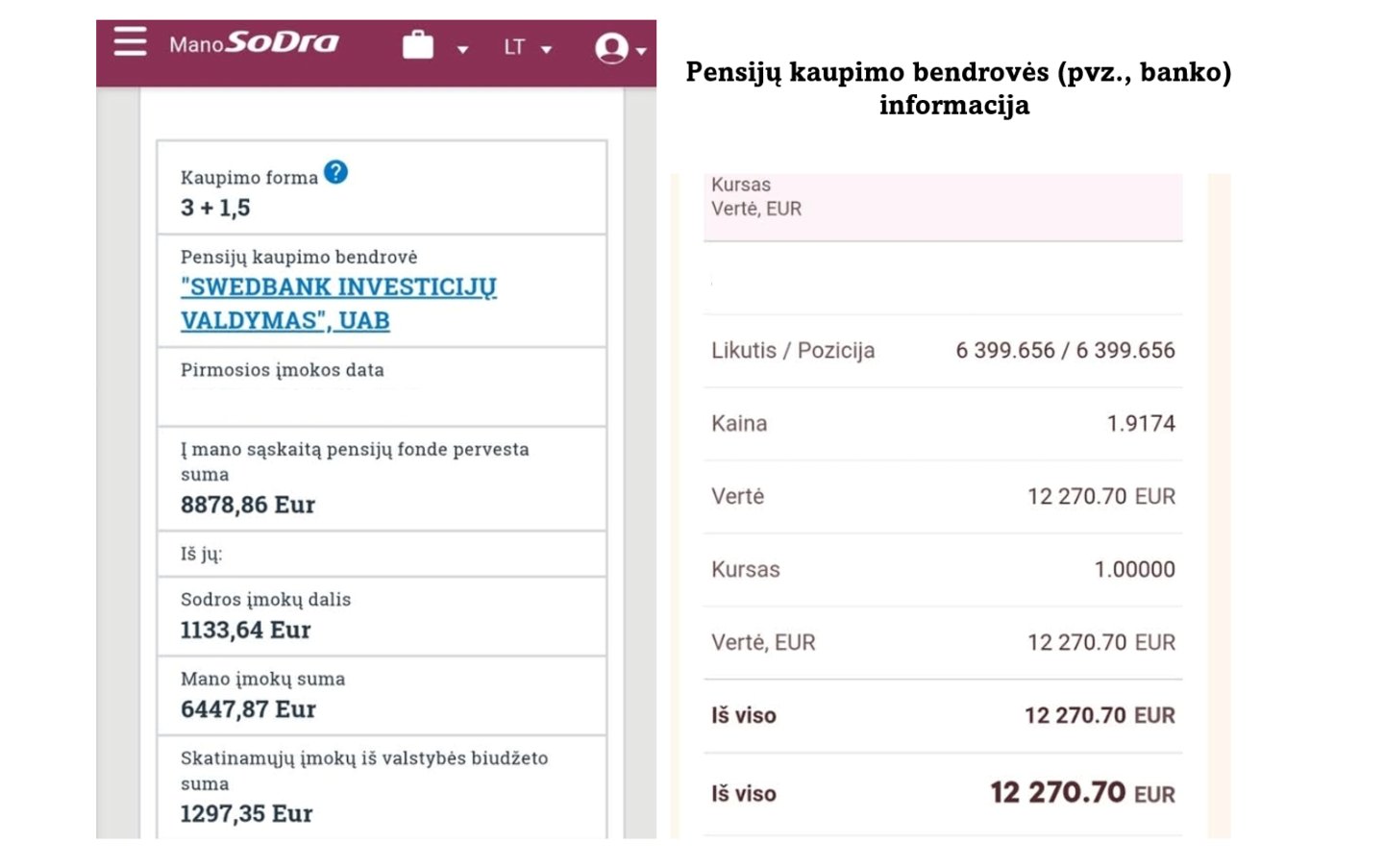Click the Mano įmokų suma amount
The image size is (1384, 868).
coord(248,709)
